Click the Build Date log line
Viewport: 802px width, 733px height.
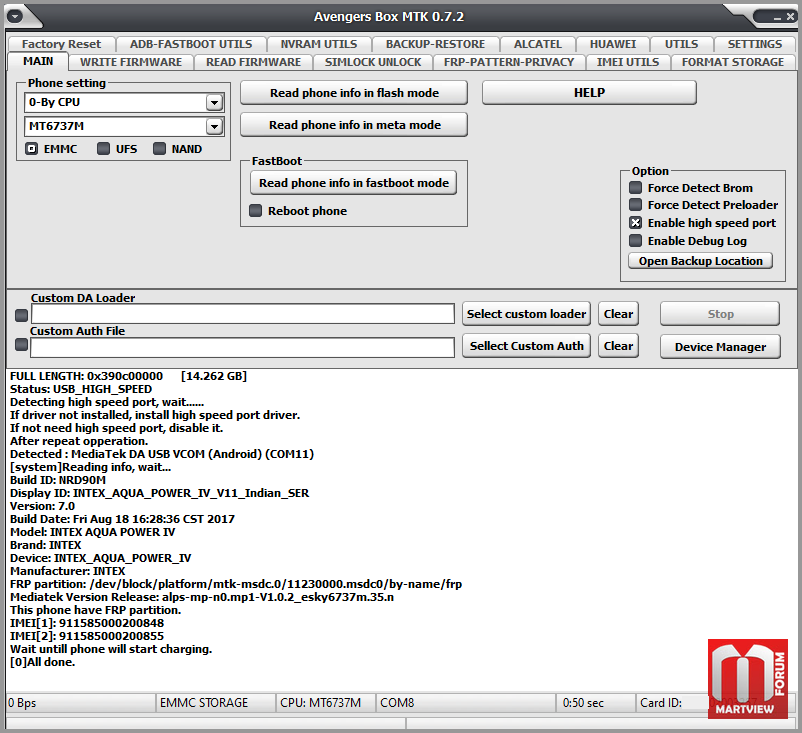122,519
